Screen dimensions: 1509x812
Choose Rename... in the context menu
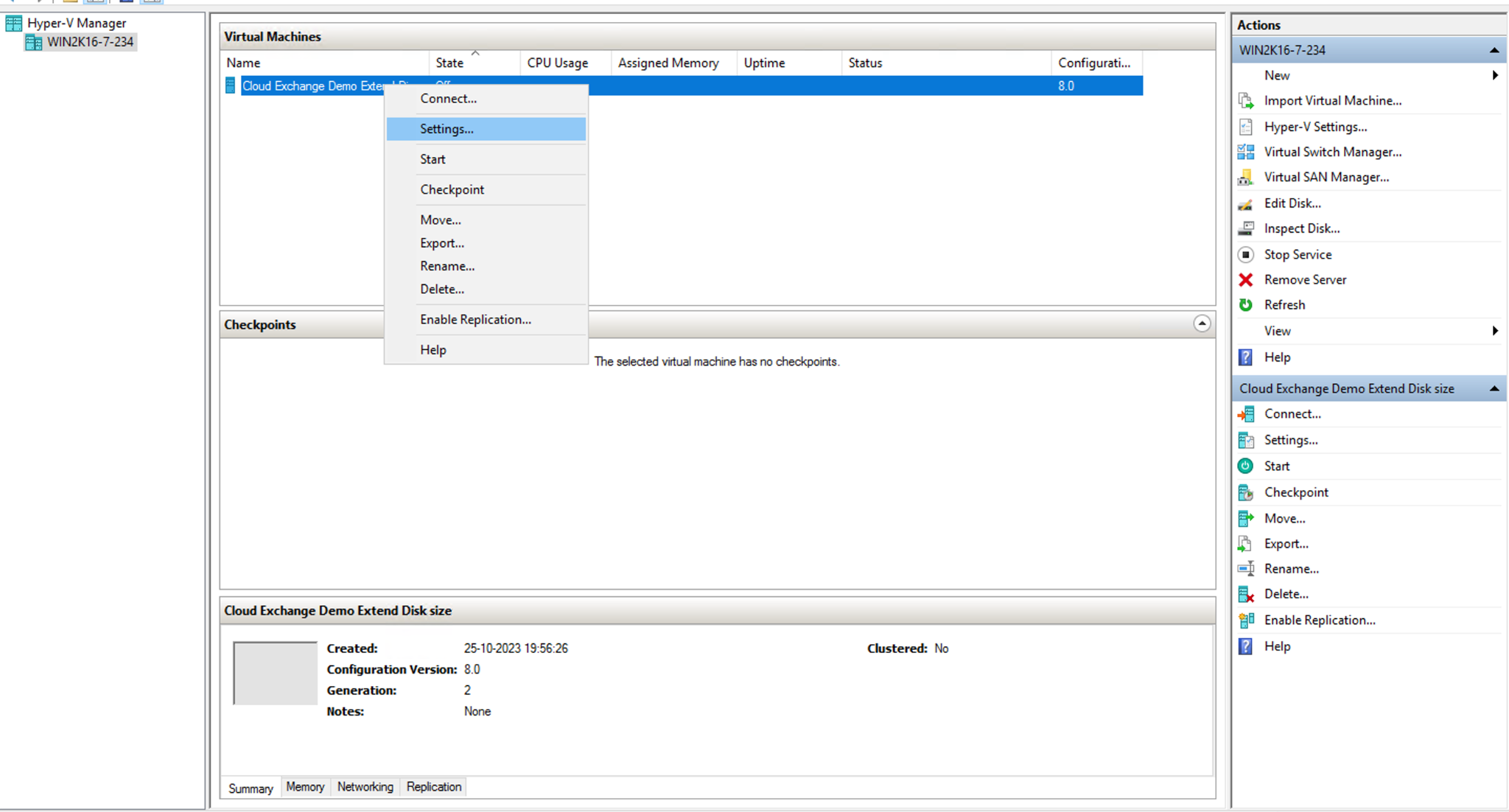point(486,266)
